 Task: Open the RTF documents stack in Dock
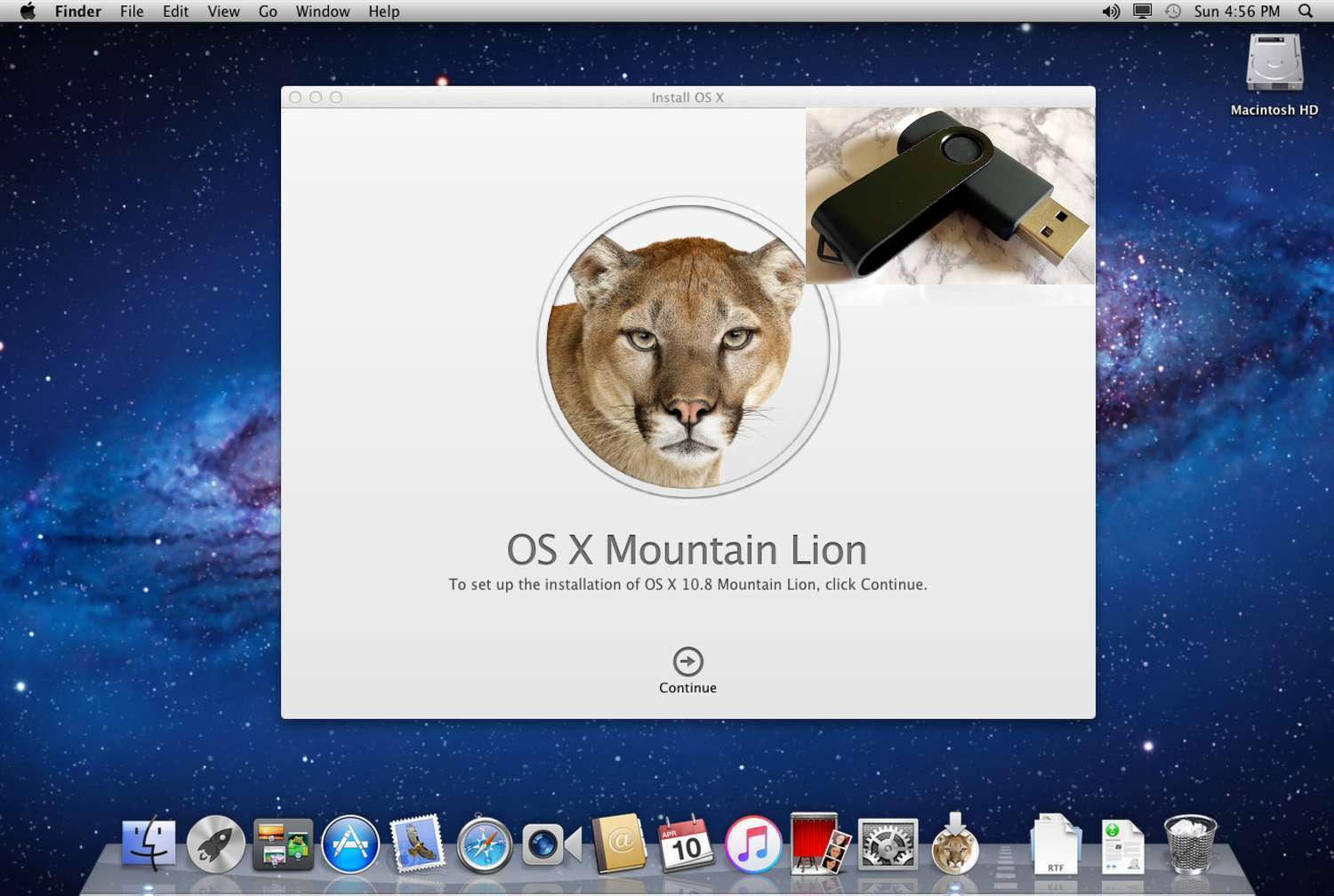[x=1056, y=844]
